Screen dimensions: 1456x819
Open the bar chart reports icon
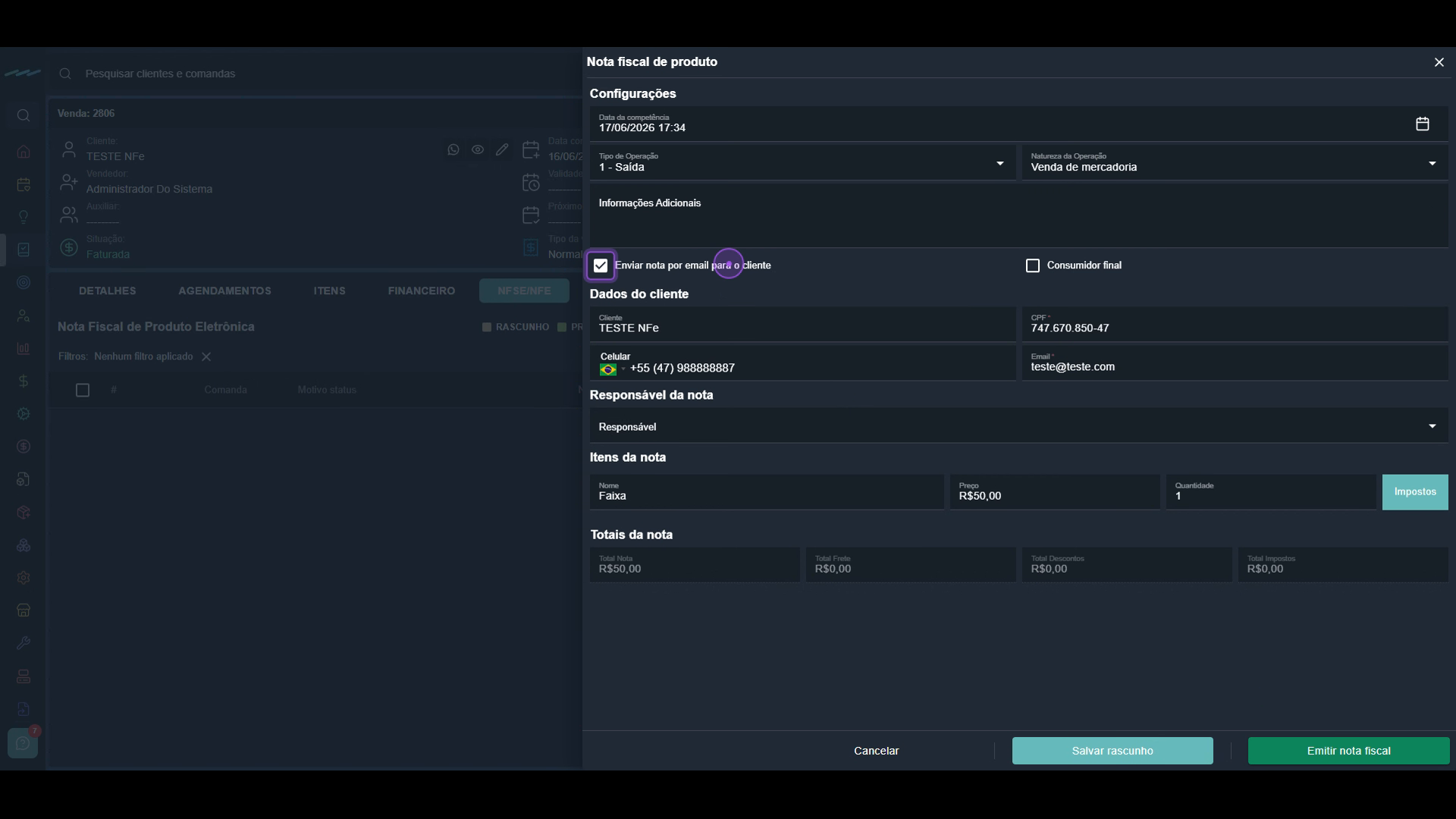24,348
